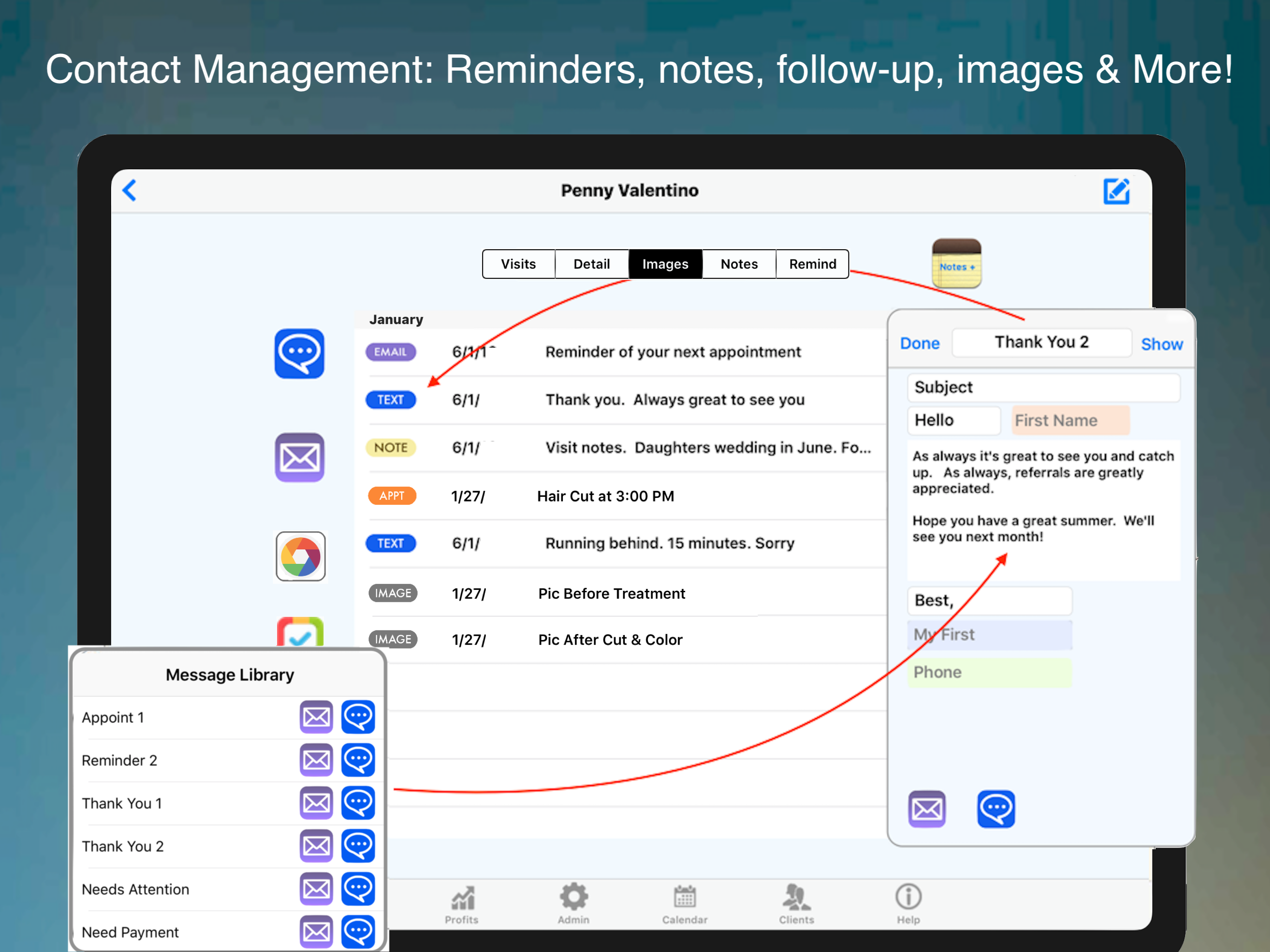Click the purple EMAIL tag badge
Viewport: 1270px width, 952px height.
(390, 352)
